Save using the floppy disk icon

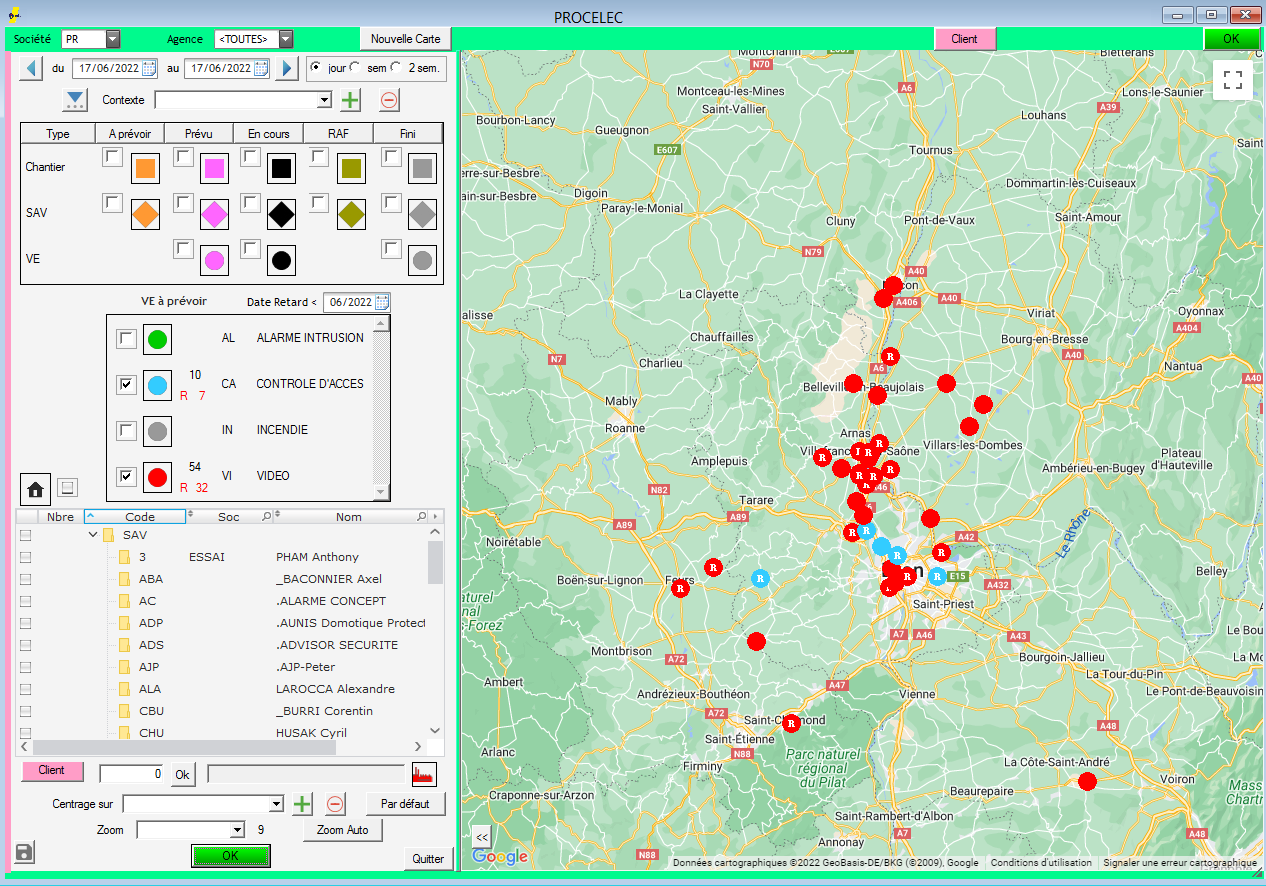tap(26, 852)
